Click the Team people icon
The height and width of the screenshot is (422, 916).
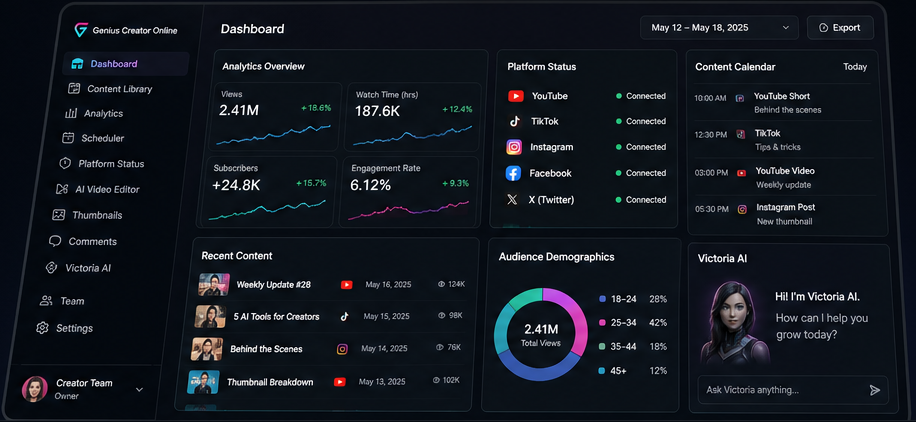pos(46,301)
